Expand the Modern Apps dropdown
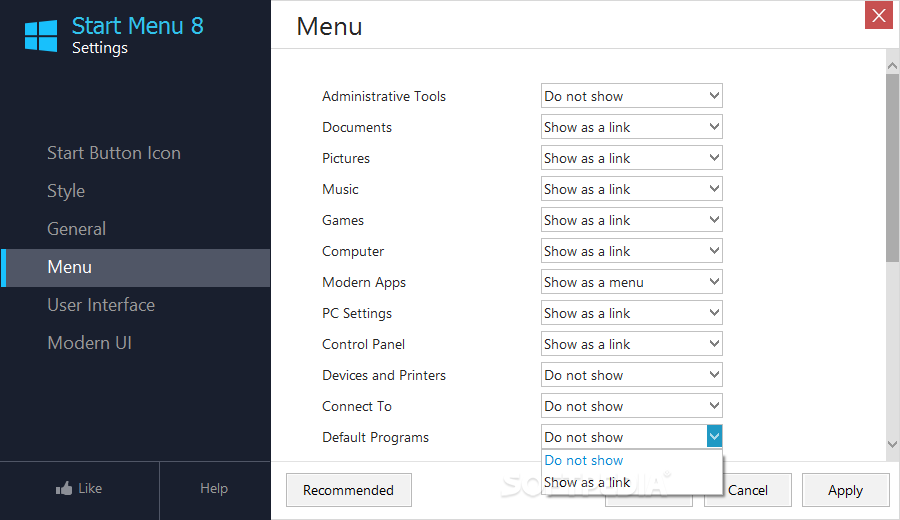The width and height of the screenshot is (900, 520). click(631, 282)
